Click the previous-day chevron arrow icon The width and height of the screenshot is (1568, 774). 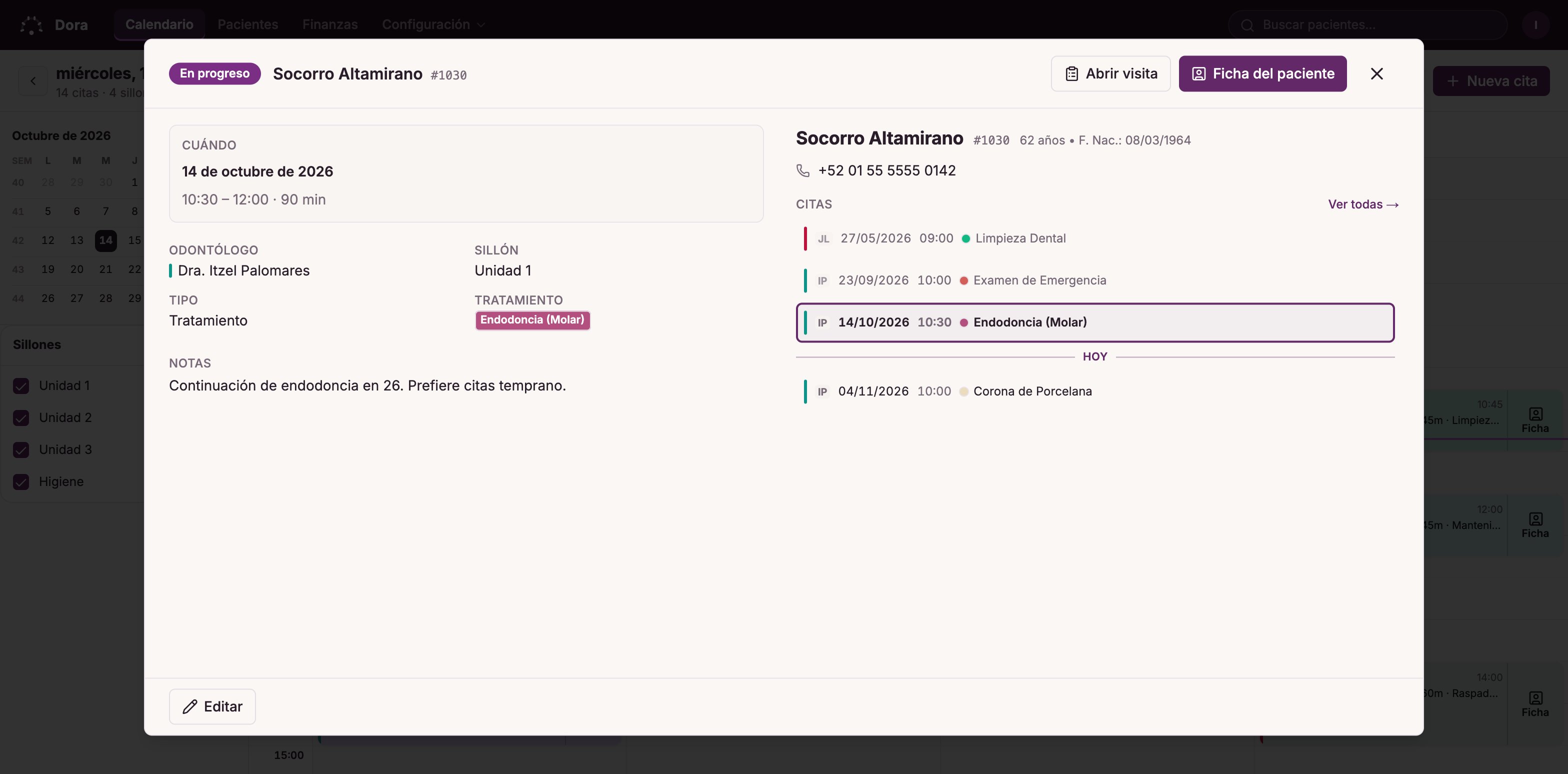point(33,81)
